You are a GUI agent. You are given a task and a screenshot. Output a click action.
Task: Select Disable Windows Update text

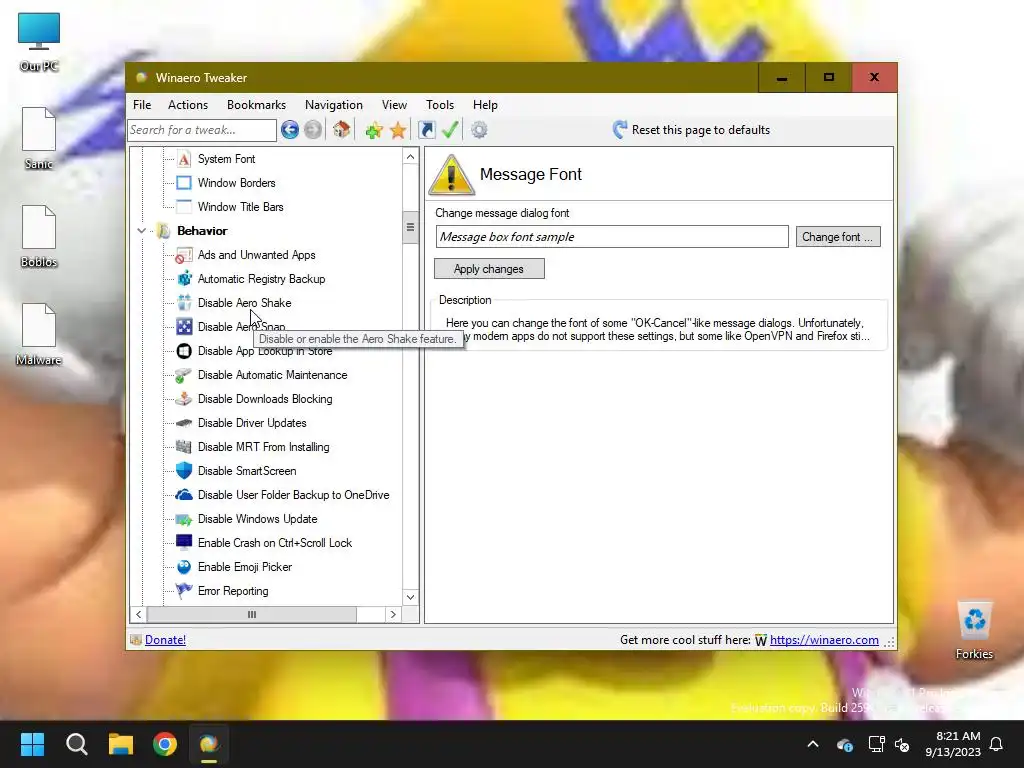257,519
